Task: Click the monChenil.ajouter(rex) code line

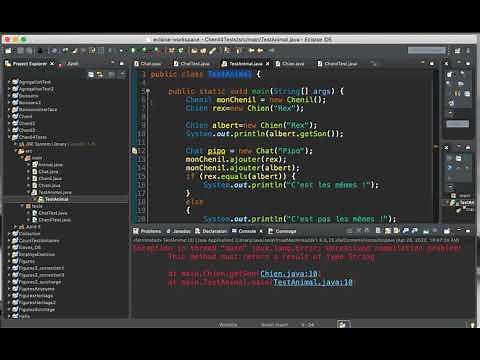Action: click(236, 159)
